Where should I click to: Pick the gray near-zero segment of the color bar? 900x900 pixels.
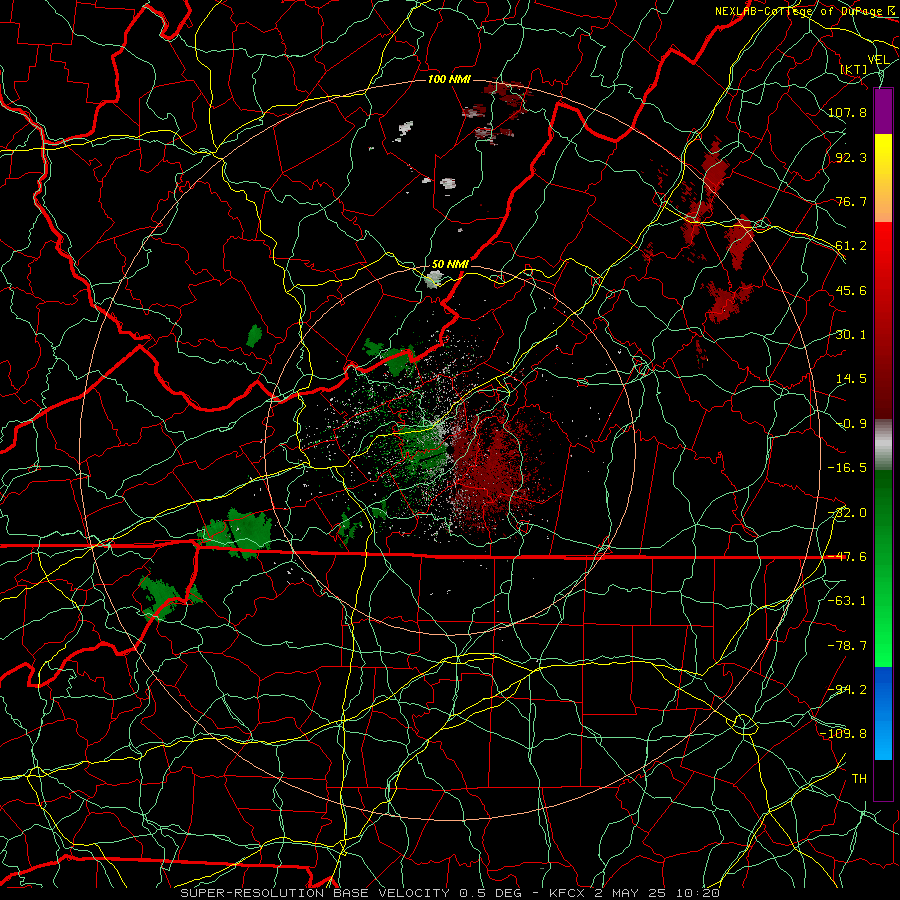[x=883, y=445]
